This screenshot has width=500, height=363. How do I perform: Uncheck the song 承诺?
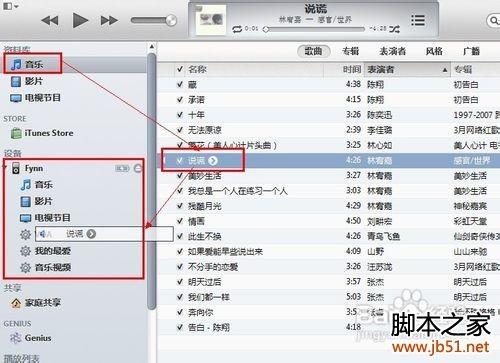(180, 99)
